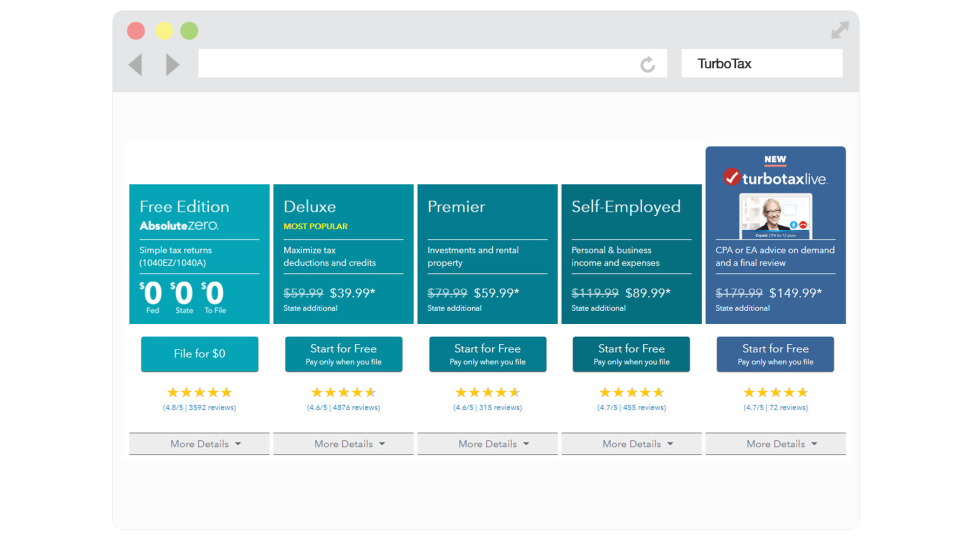Click the $59.99 Premier sale price
The height and width of the screenshot is (540, 972).
(x=497, y=293)
